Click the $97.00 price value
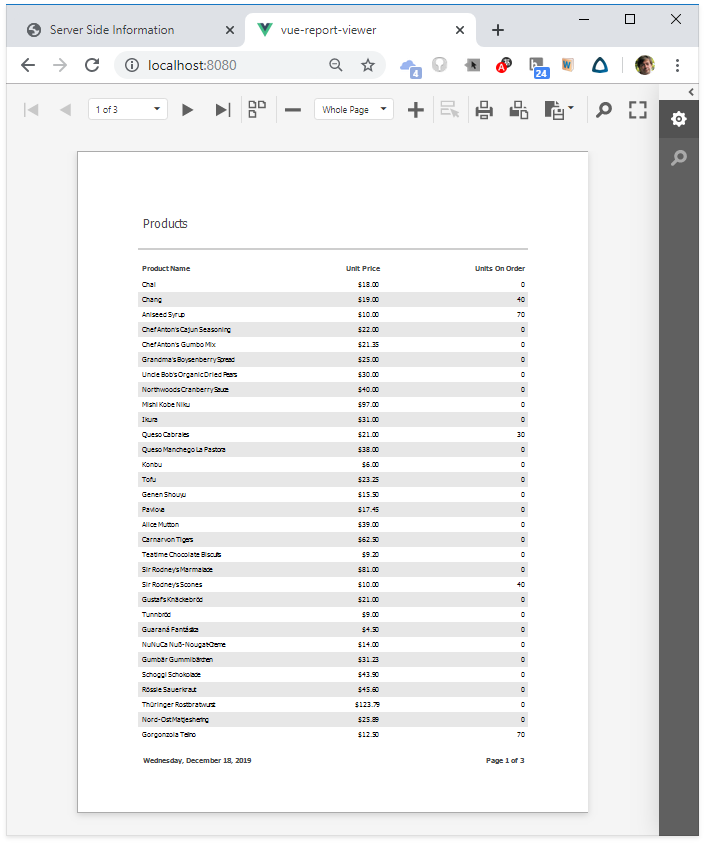This screenshot has width=705, height=844. [x=368, y=404]
